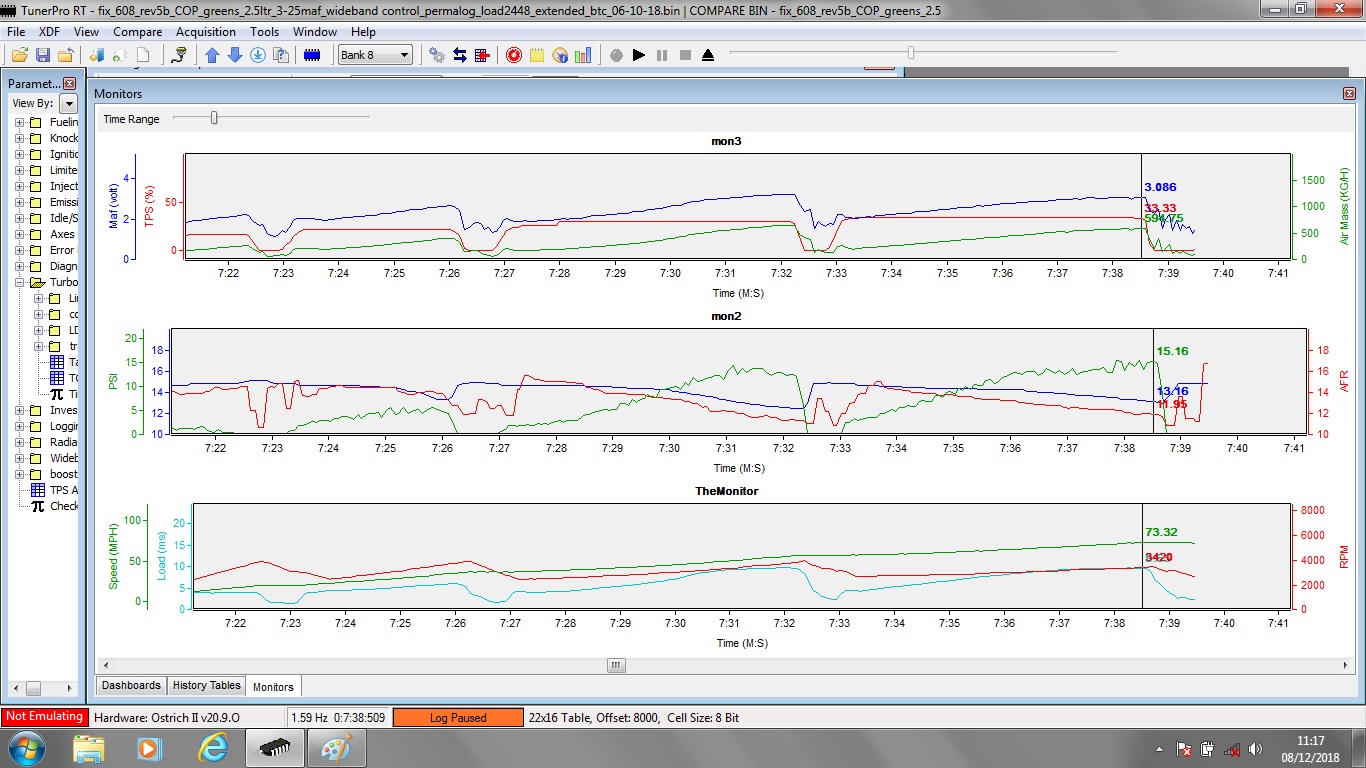The height and width of the screenshot is (768, 1366).
Task: Click the Not Emulating status indicator
Action: coord(44,716)
